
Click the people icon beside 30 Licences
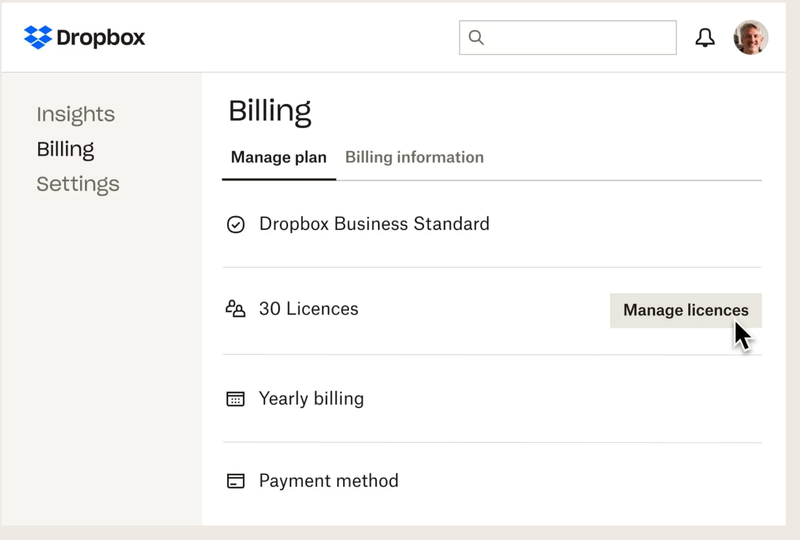pyautogui.click(x=236, y=310)
